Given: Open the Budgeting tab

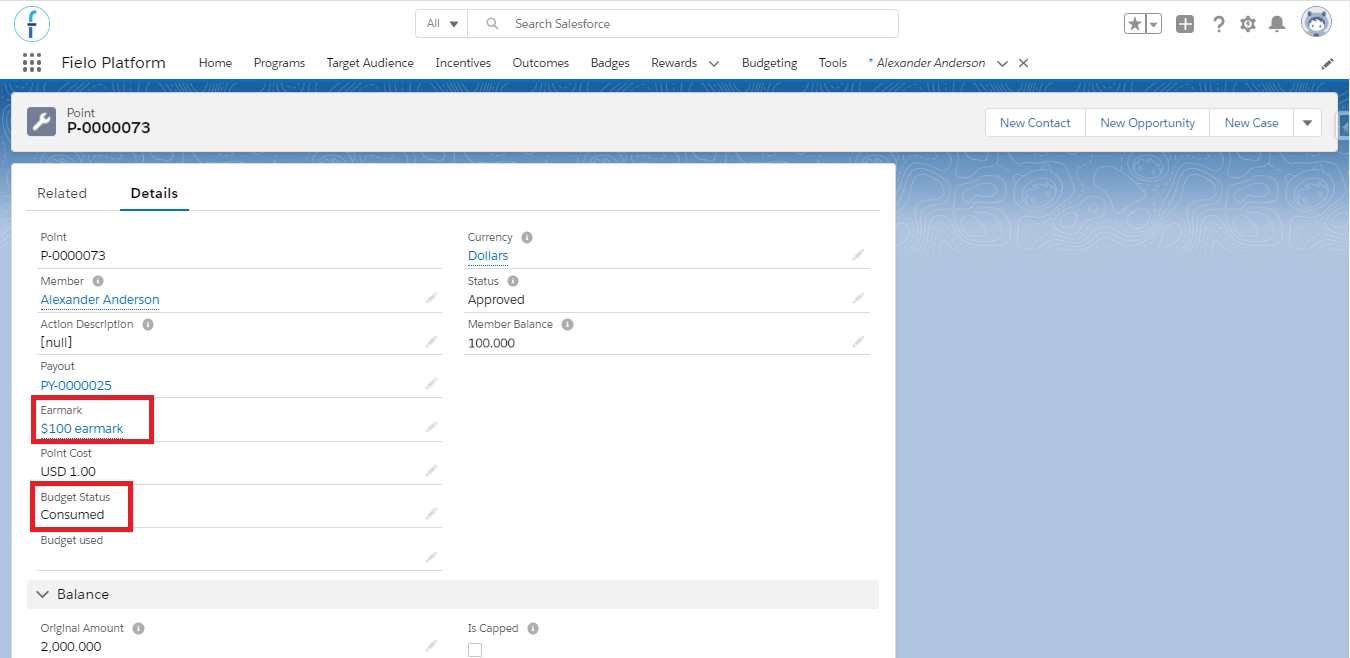Looking at the screenshot, I should pos(770,63).
